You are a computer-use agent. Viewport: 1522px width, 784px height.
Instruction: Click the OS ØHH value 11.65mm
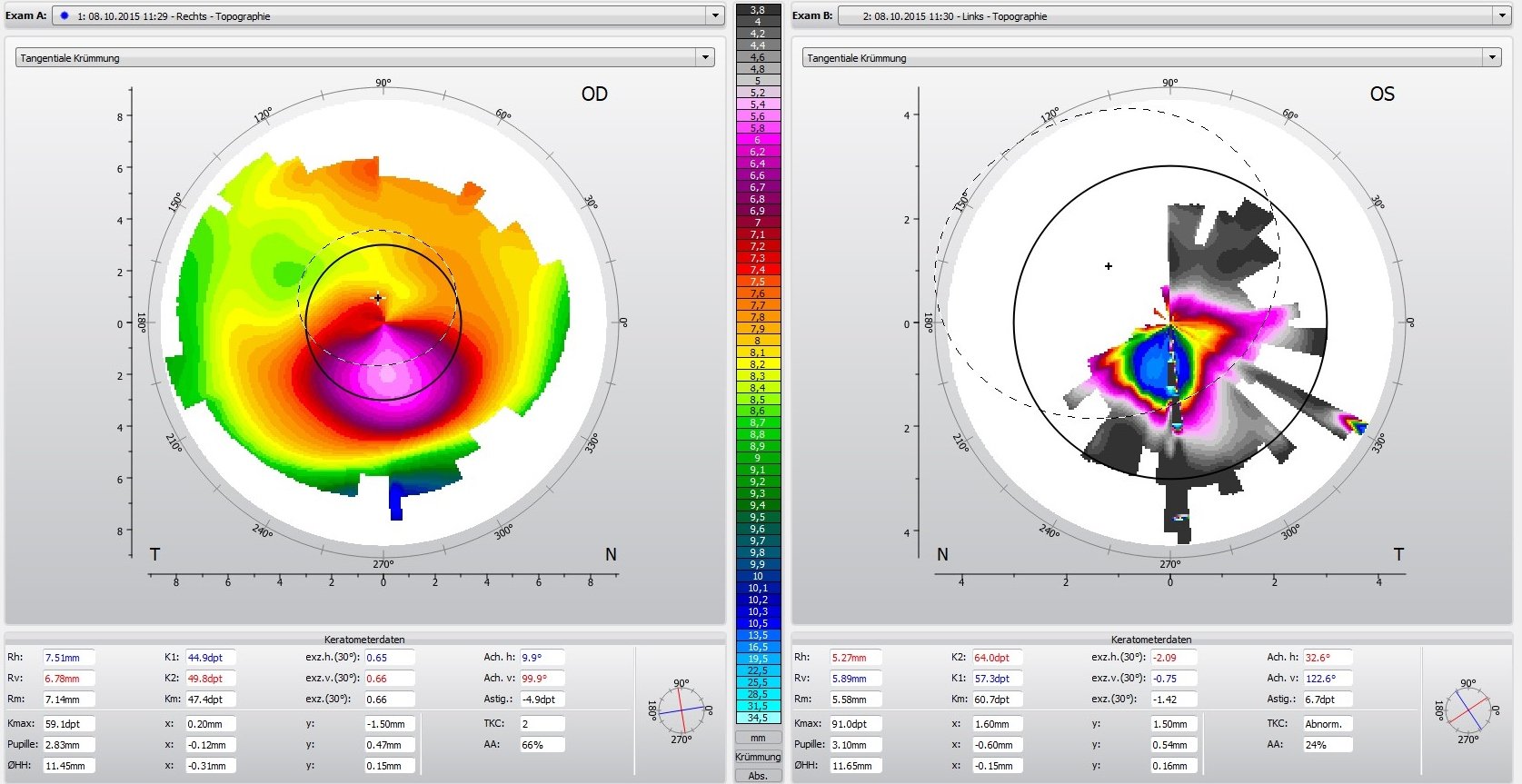point(855,765)
